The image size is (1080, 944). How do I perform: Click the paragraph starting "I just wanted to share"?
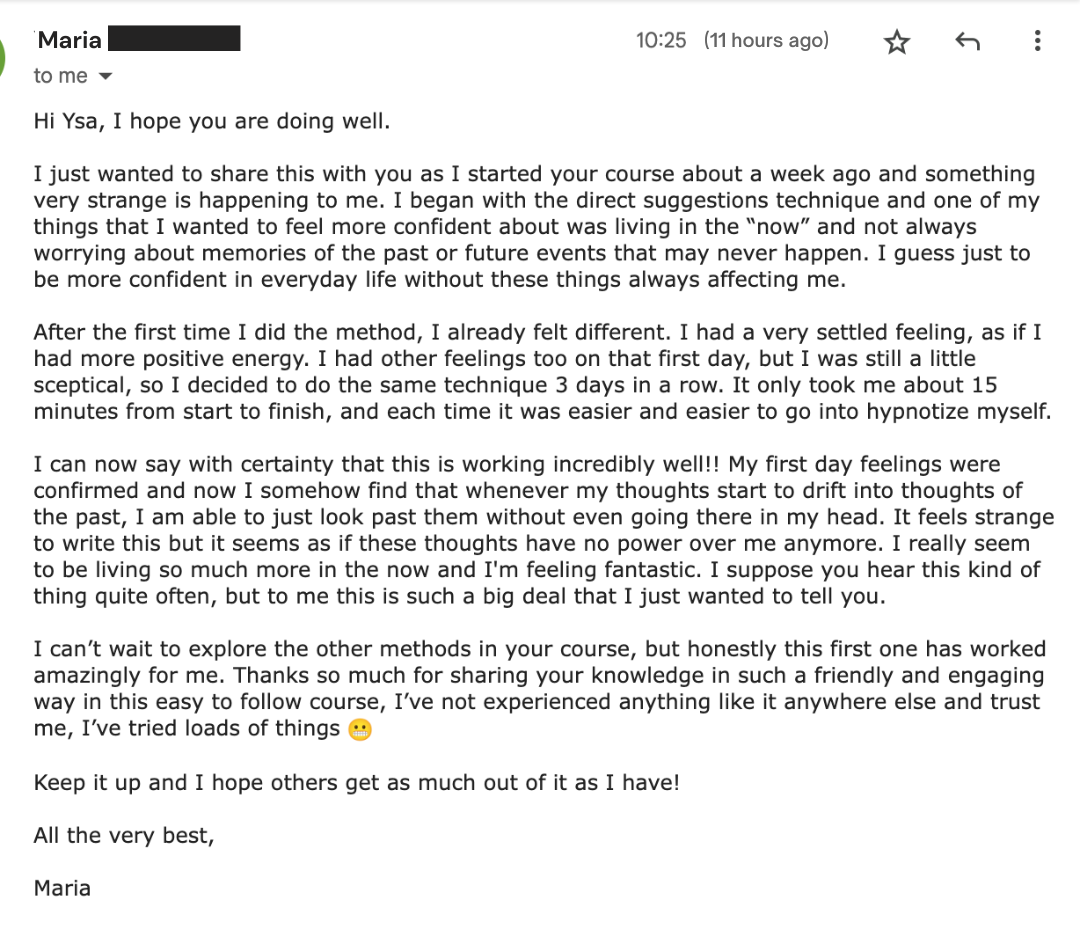pyautogui.click(x=537, y=227)
